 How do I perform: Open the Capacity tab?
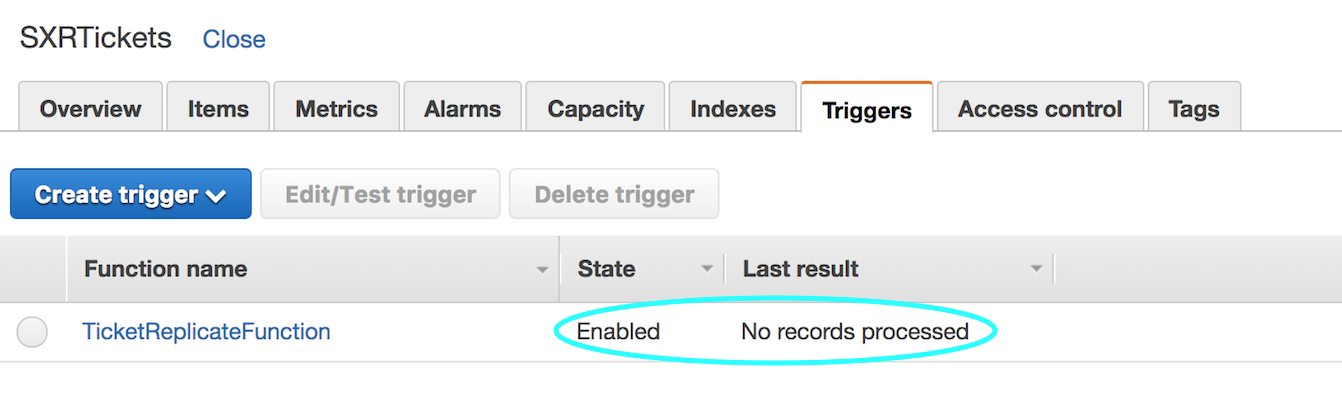(596, 108)
